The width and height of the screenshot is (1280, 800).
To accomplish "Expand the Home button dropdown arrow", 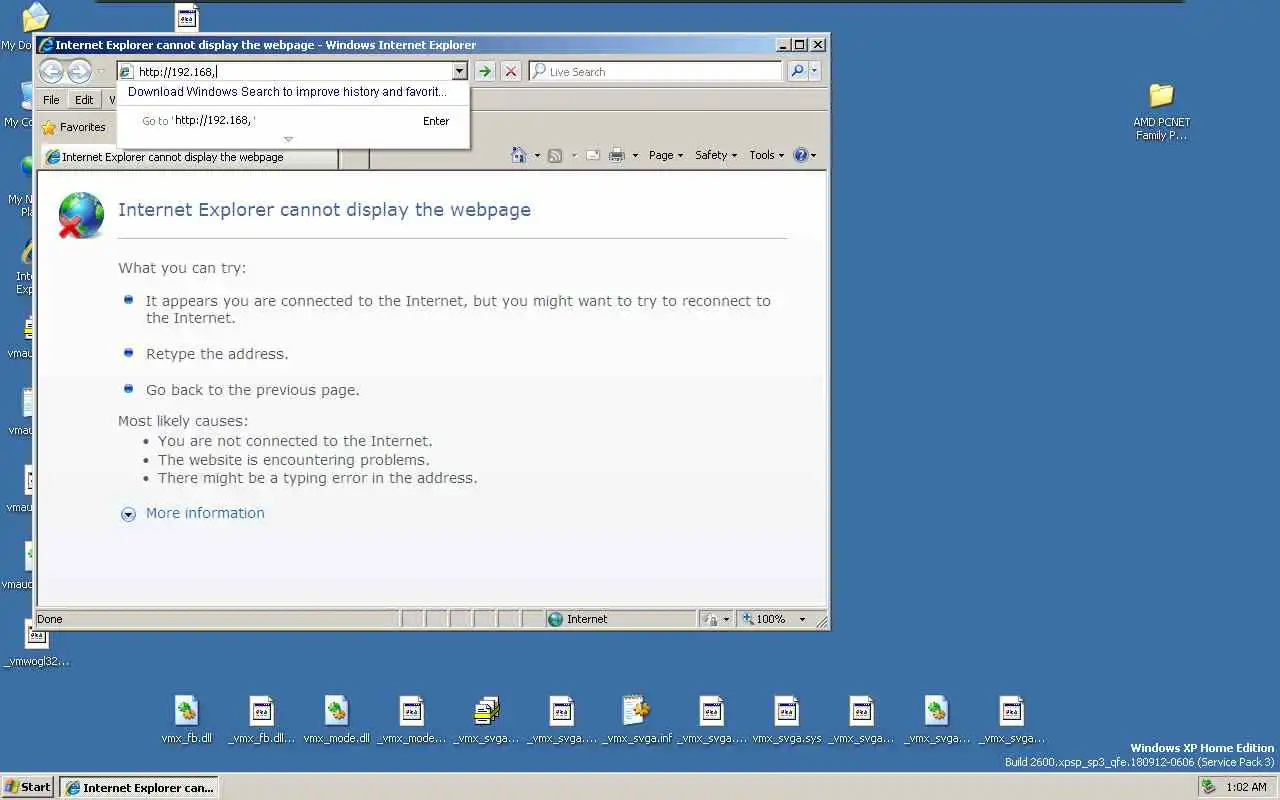I will (537, 155).
